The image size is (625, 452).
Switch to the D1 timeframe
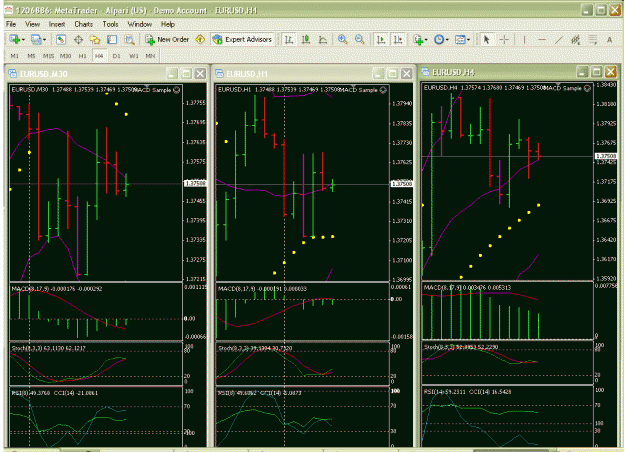pyautogui.click(x=116, y=56)
